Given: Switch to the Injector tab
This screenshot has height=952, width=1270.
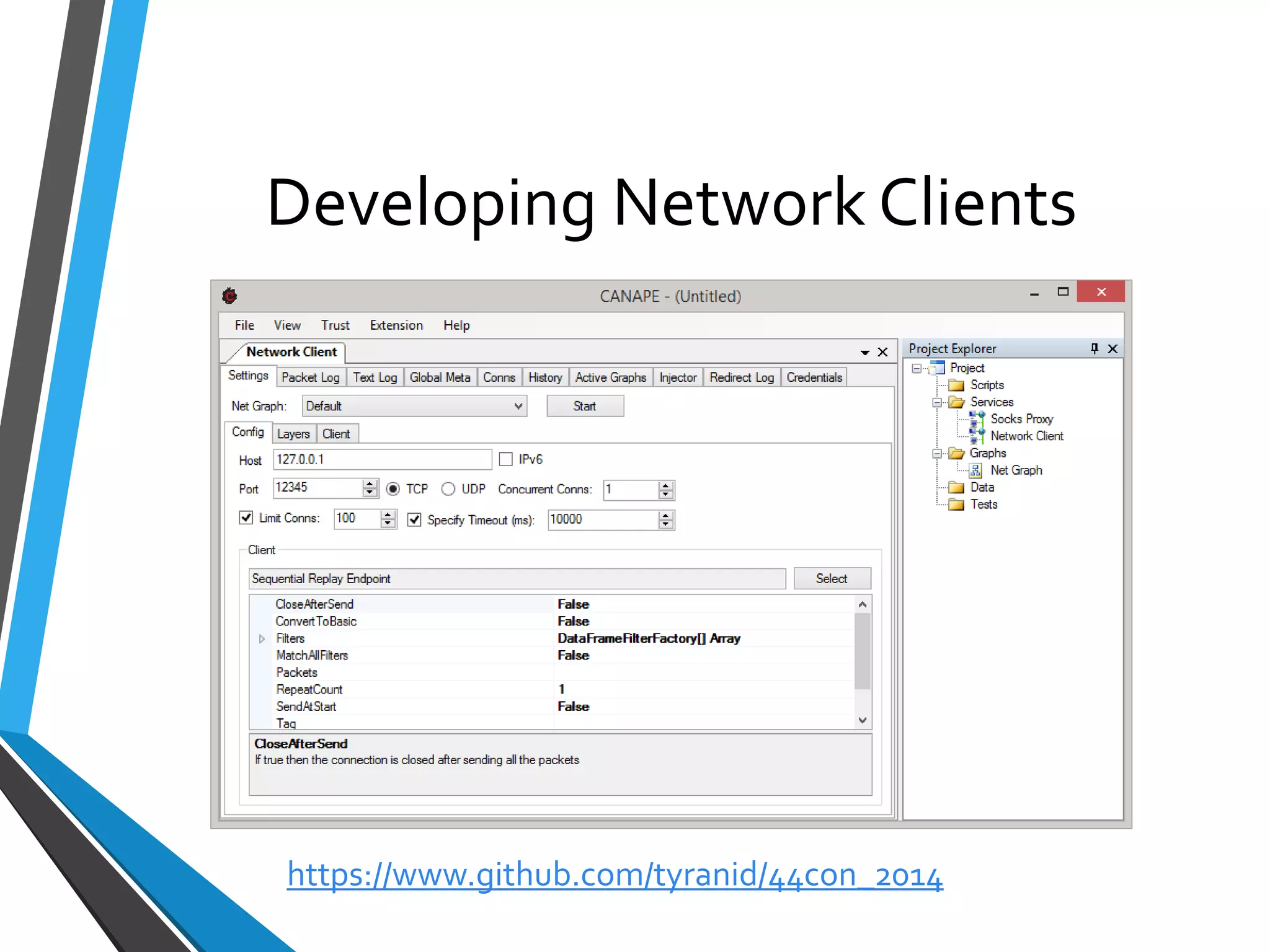Looking at the screenshot, I should [x=678, y=377].
